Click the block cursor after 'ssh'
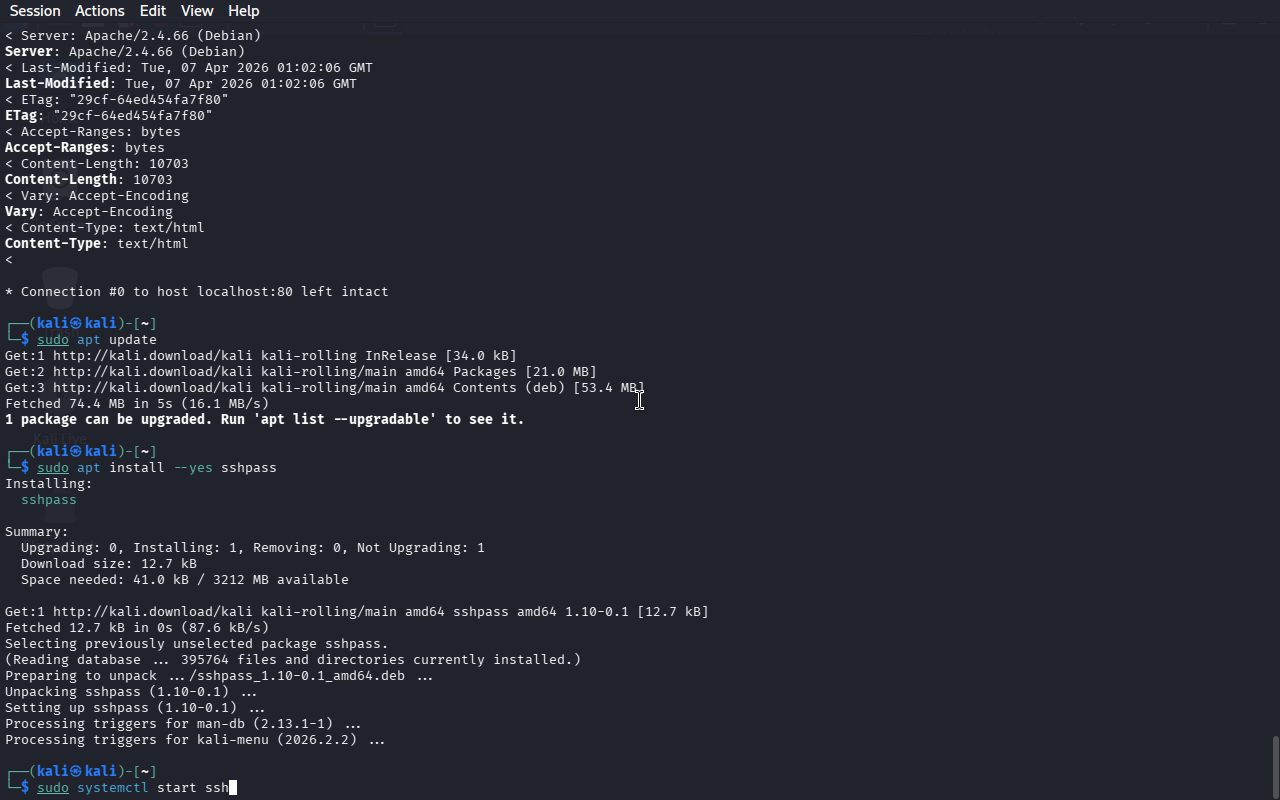The image size is (1280, 800). pyautogui.click(x=233, y=788)
